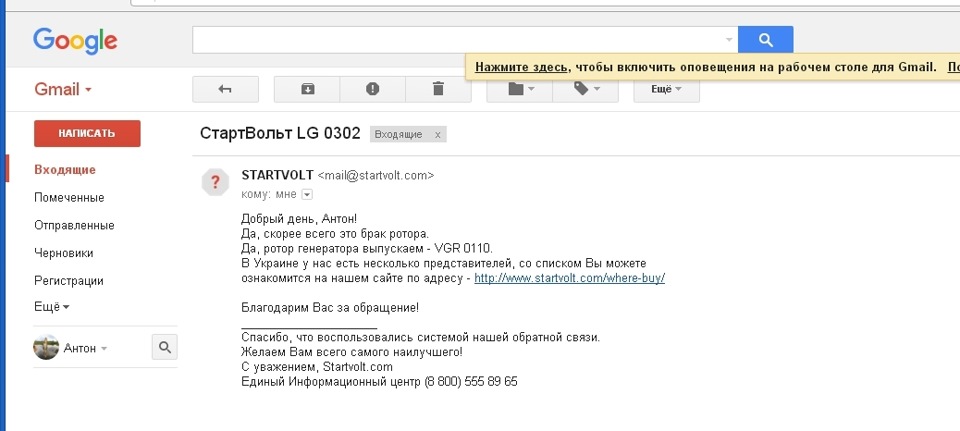Open the Черновики folder
Viewport: 960px width, 431px height.
coord(64,253)
